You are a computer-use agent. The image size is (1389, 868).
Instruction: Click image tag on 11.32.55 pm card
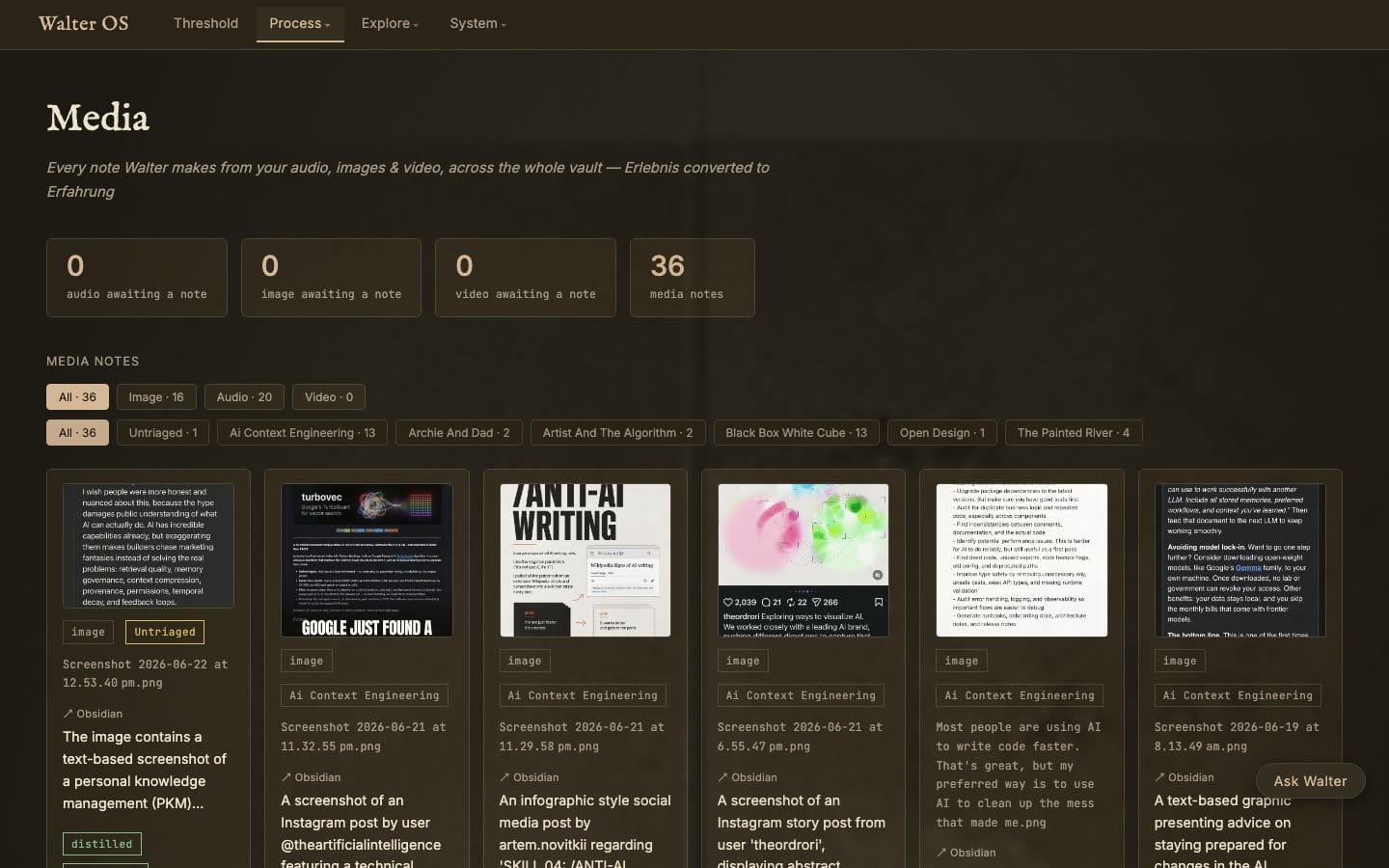[307, 661]
